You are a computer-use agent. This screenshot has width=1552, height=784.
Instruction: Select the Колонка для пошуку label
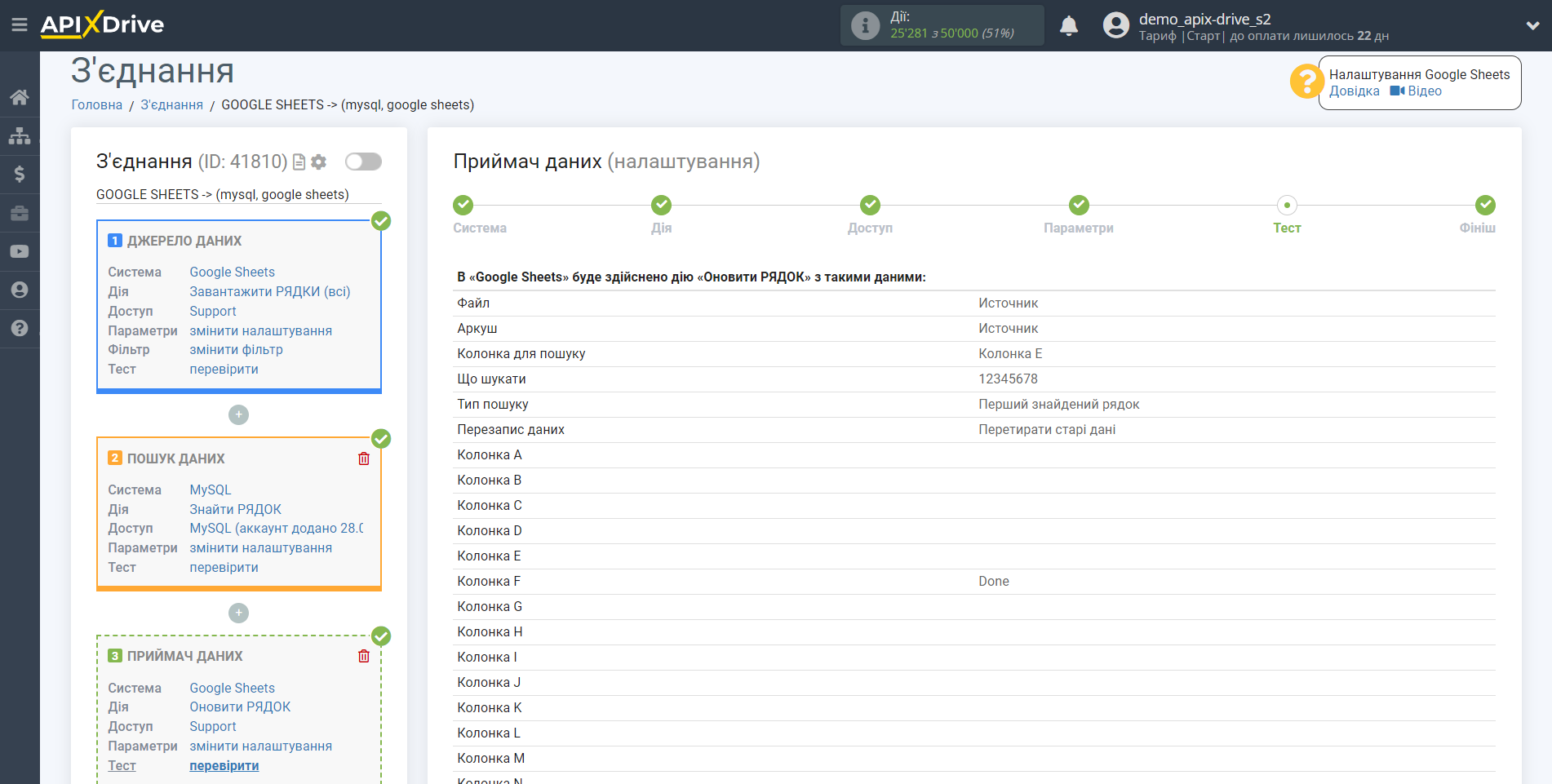pos(521,353)
